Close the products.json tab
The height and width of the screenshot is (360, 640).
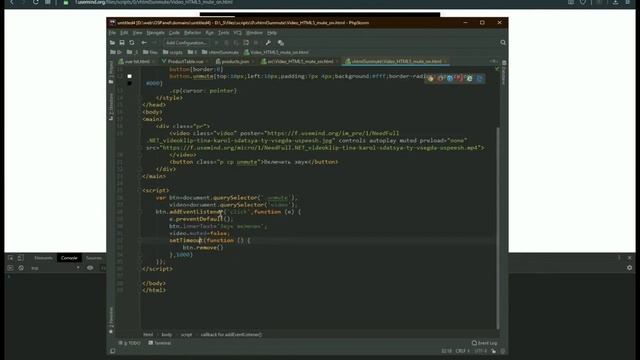[253, 61]
